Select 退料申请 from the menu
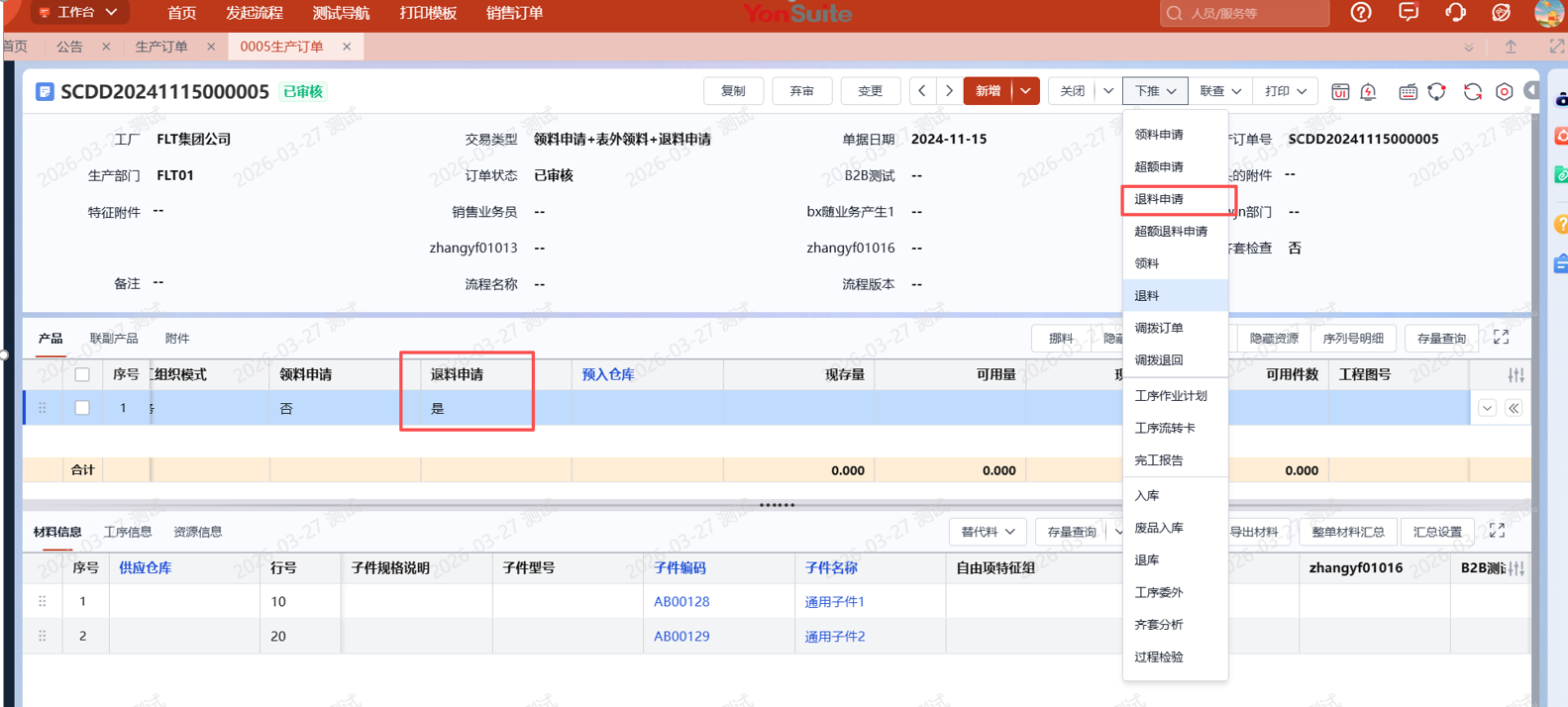The height and width of the screenshot is (707, 1568). coord(1159,199)
